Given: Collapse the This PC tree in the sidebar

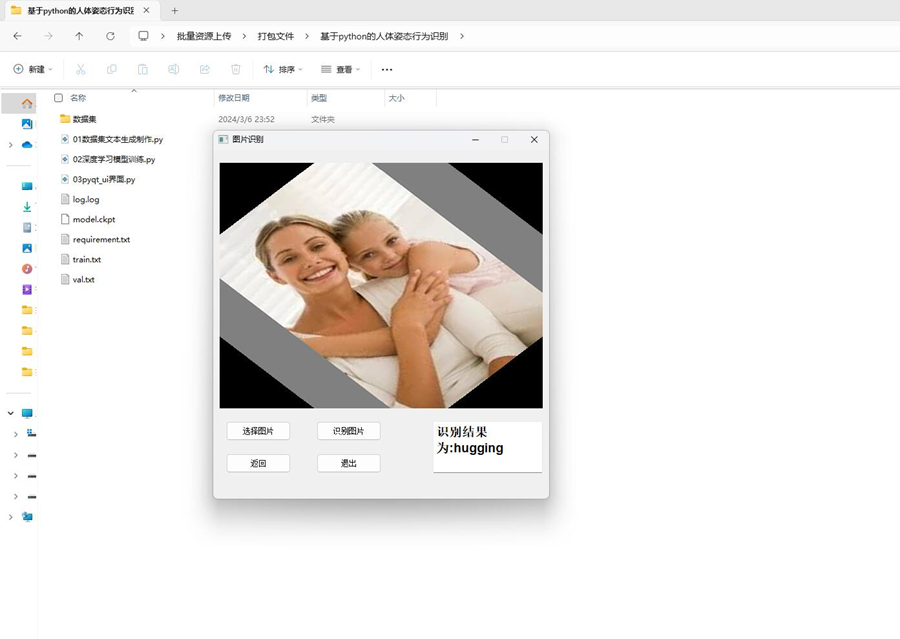Looking at the screenshot, I should pyautogui.click(x=12, y=411).
